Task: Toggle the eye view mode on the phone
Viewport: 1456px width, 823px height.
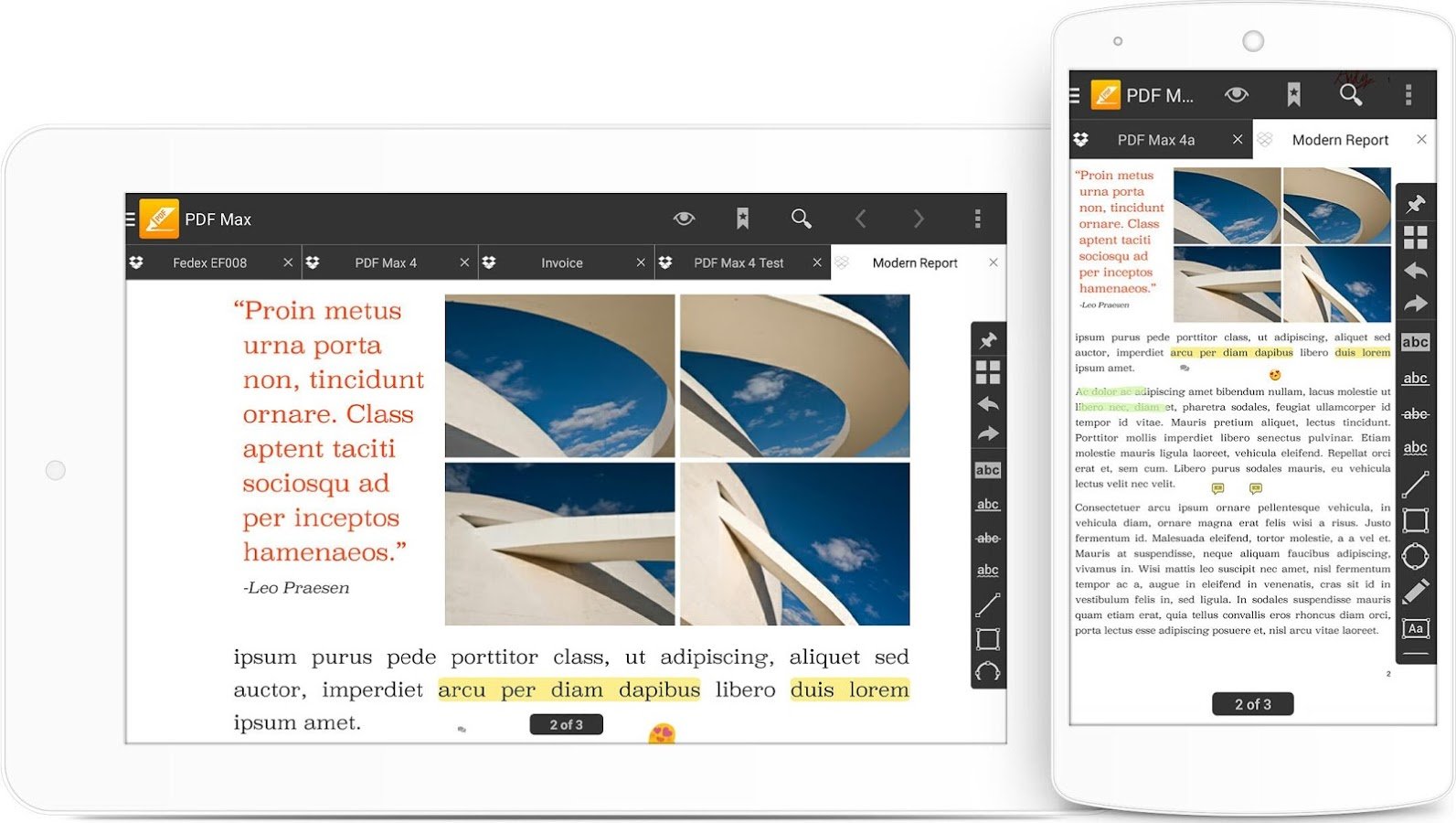Action: [x=1236, y=95]
